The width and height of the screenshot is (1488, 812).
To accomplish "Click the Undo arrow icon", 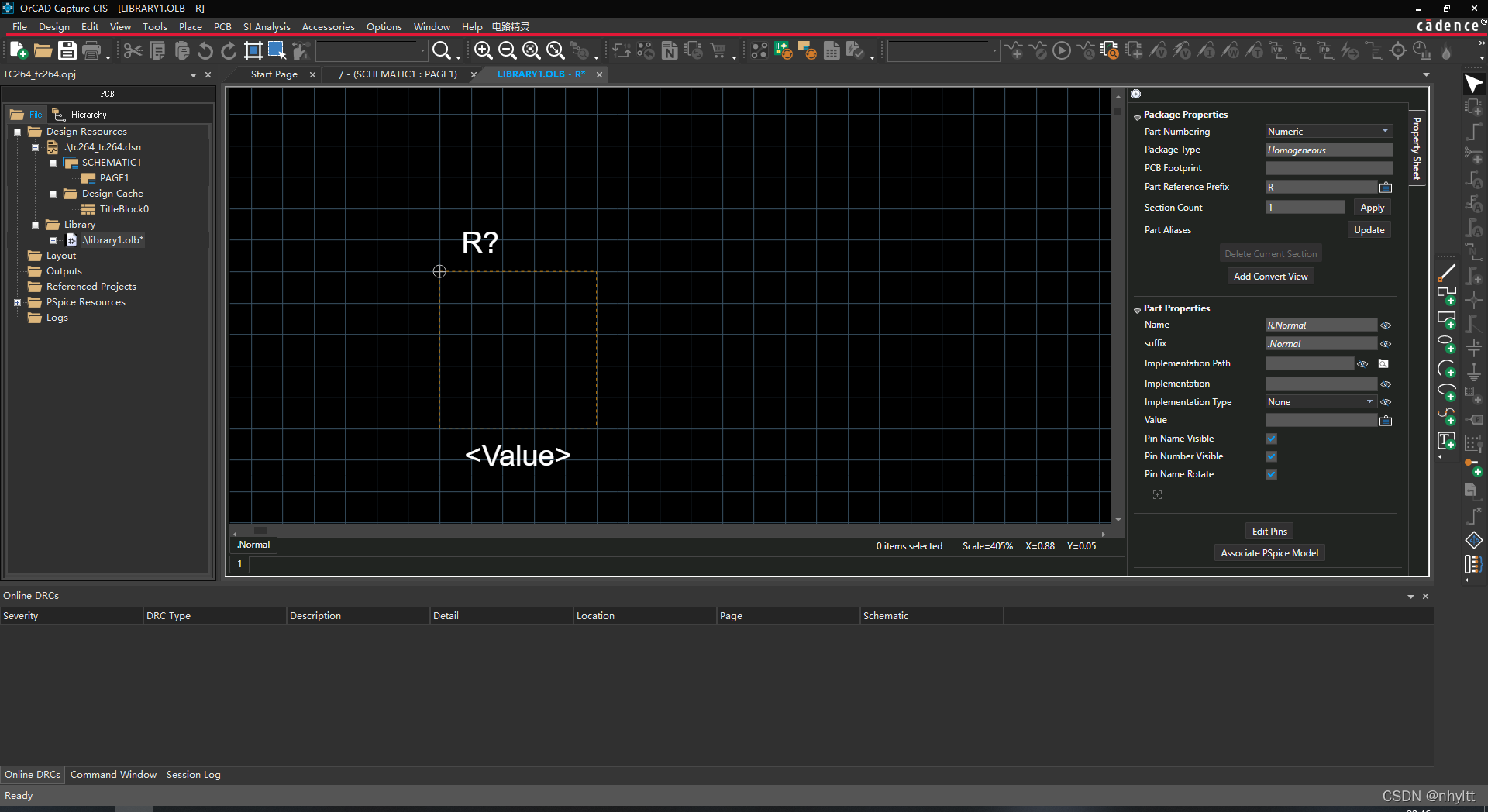I will (x=205, y=51).
